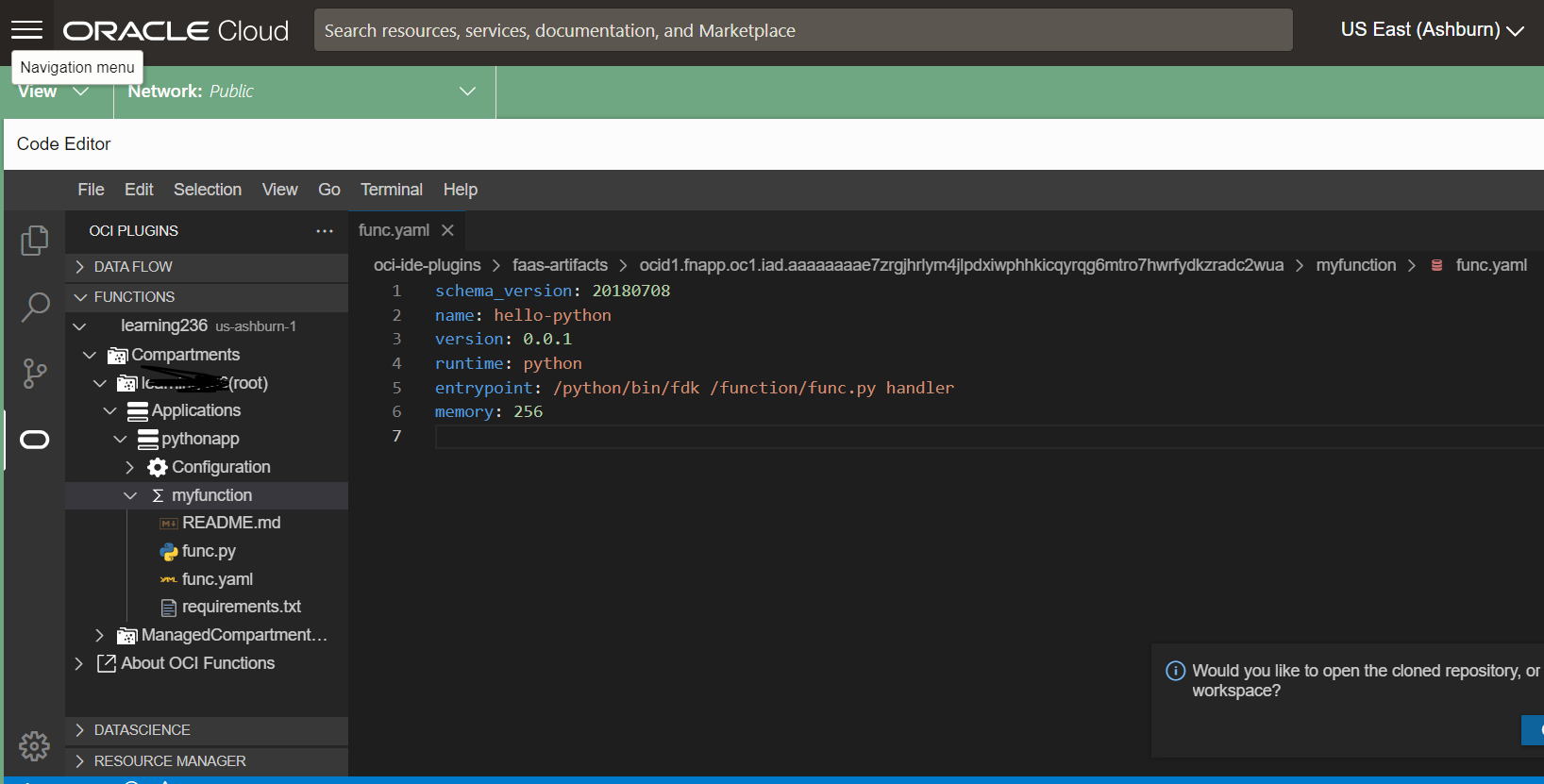This screenshot has height=784, width=1544.
Task: Click the Applications stack icon
Action: 138,411
